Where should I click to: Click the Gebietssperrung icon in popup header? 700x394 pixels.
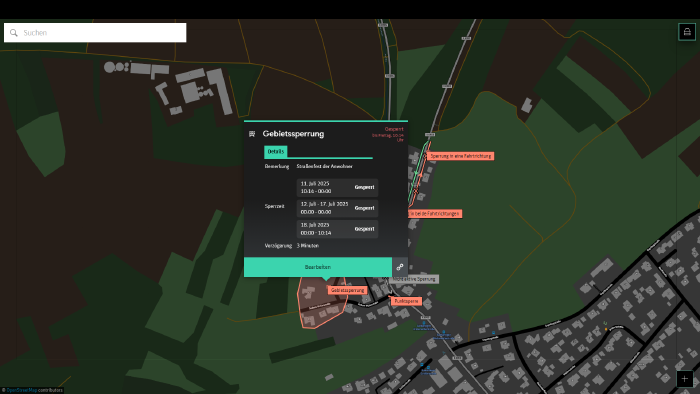[252, 134]
